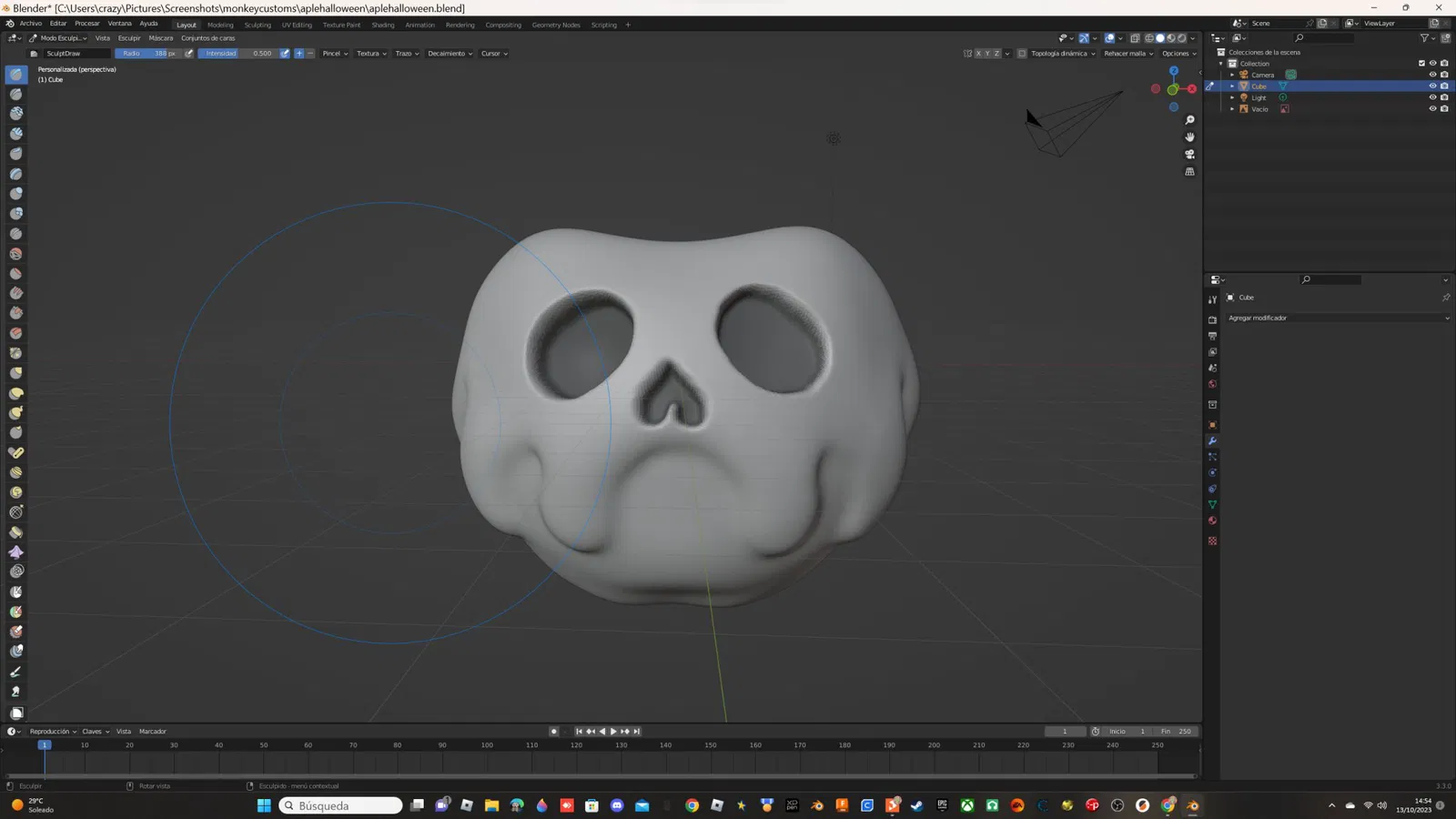Image resolution: width=1456 pixels, height=819 pixels.
Task: Switch perspective/orthographic with the grid icon
Action: [x=1189, y=172]
